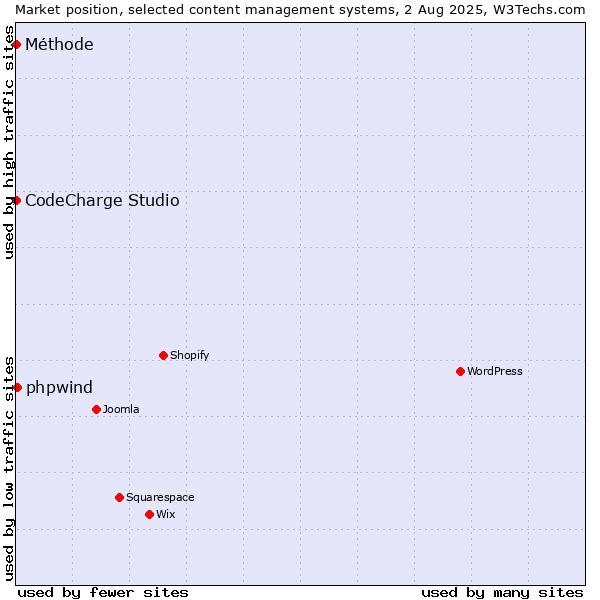Click the red marker for Joomla
This screenshot has height=600, width=600.
pyautogui.click(x=96, y=409)
